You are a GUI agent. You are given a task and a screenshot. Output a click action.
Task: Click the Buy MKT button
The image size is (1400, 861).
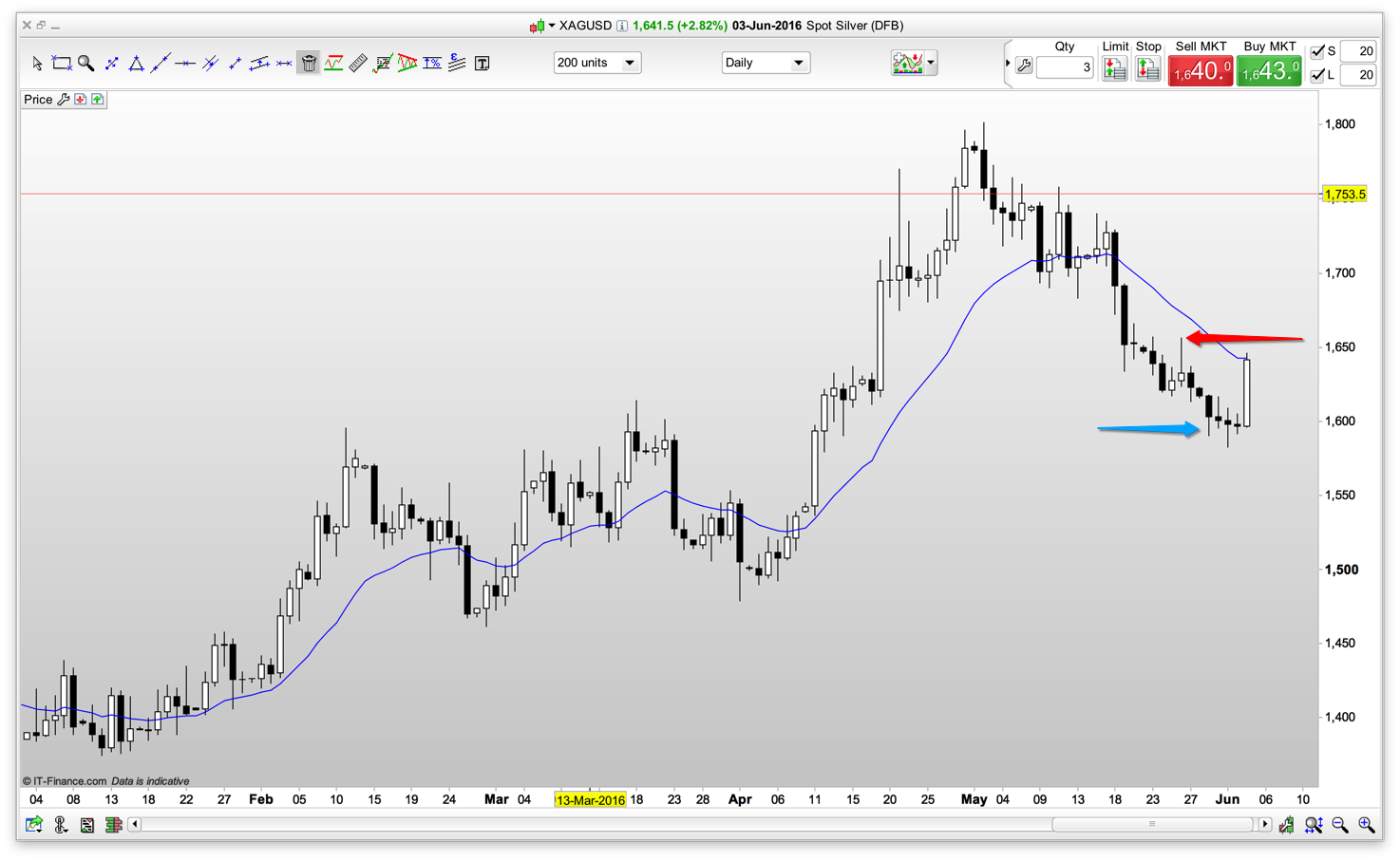(x=1269, y=70)
